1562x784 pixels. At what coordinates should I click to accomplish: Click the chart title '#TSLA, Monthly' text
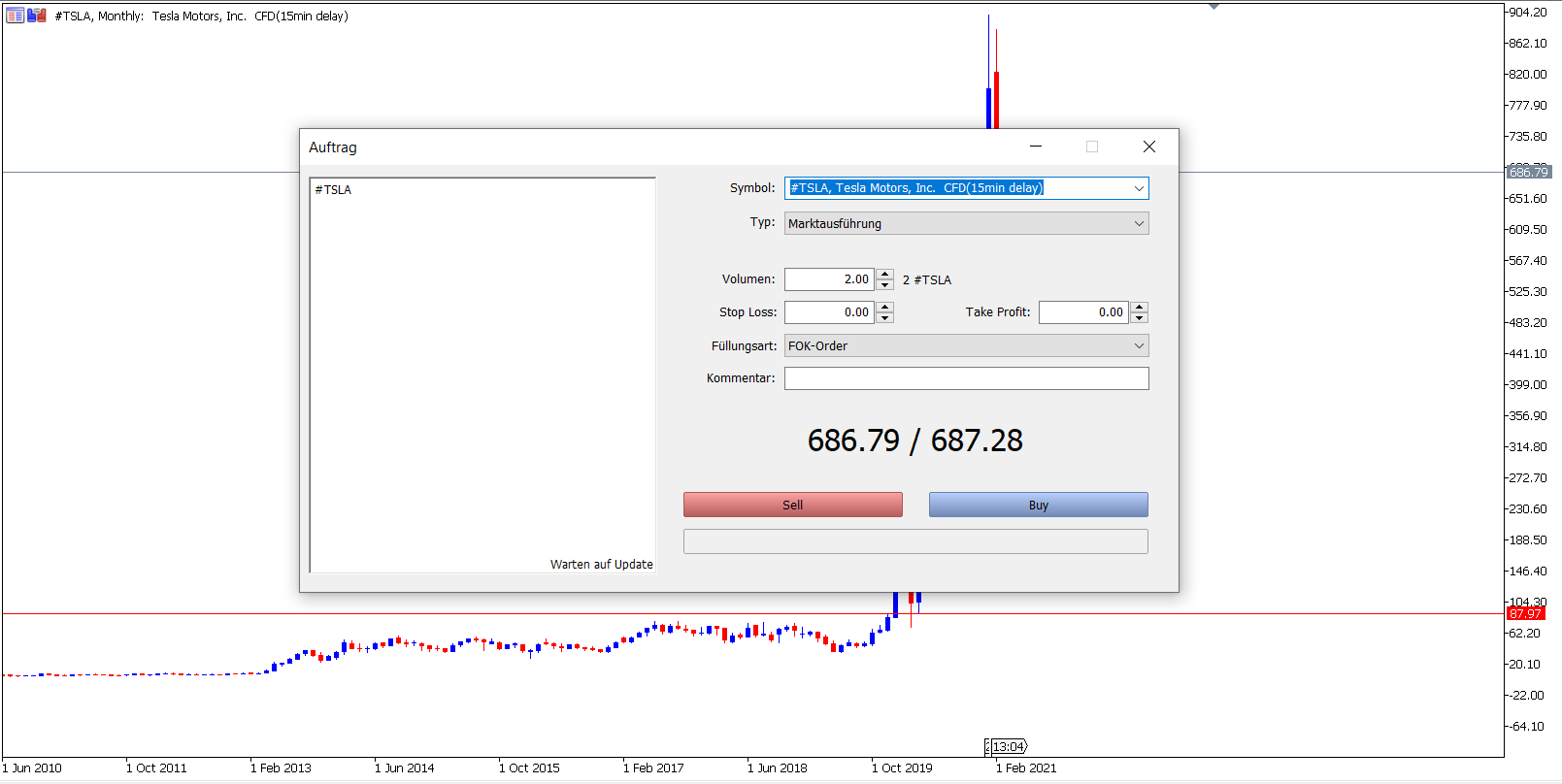99,16
